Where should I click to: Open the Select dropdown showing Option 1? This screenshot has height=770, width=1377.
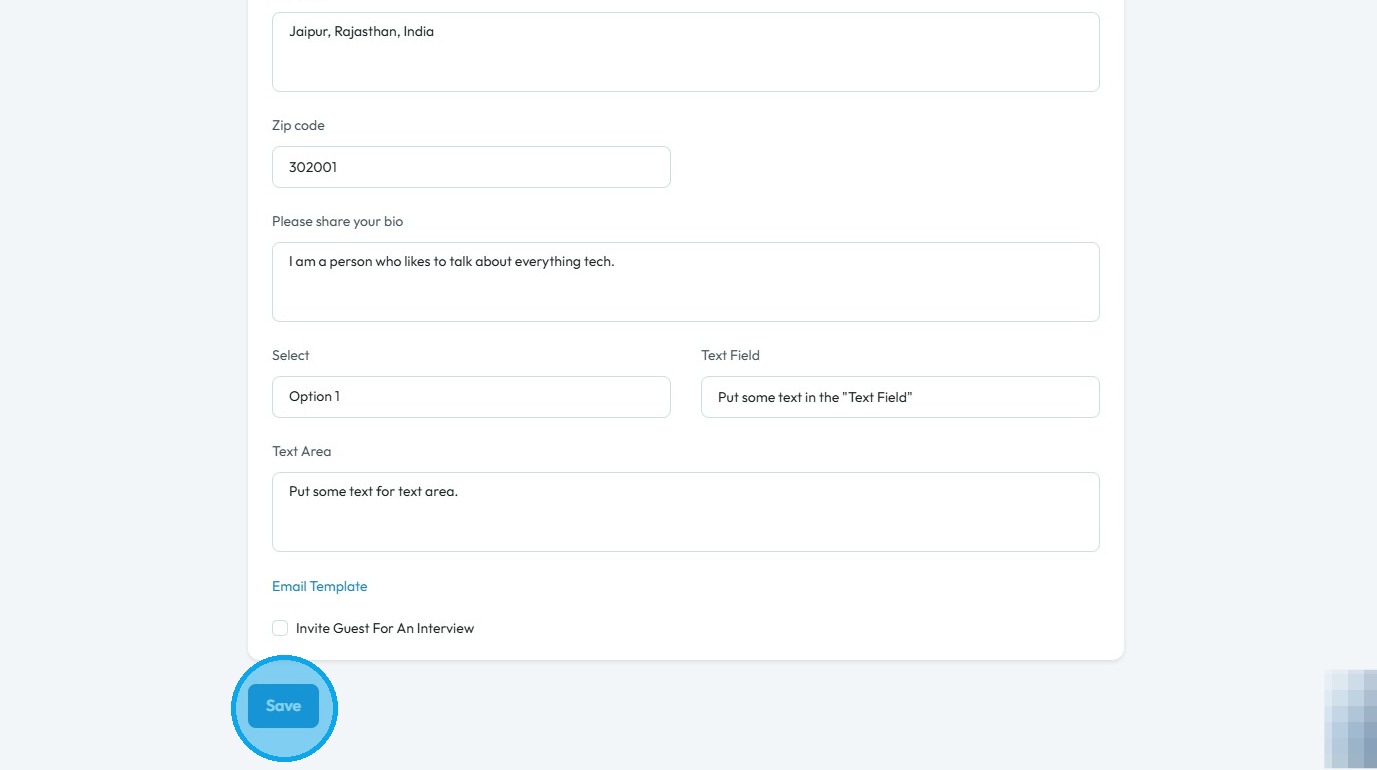click(x=471, y=397)
